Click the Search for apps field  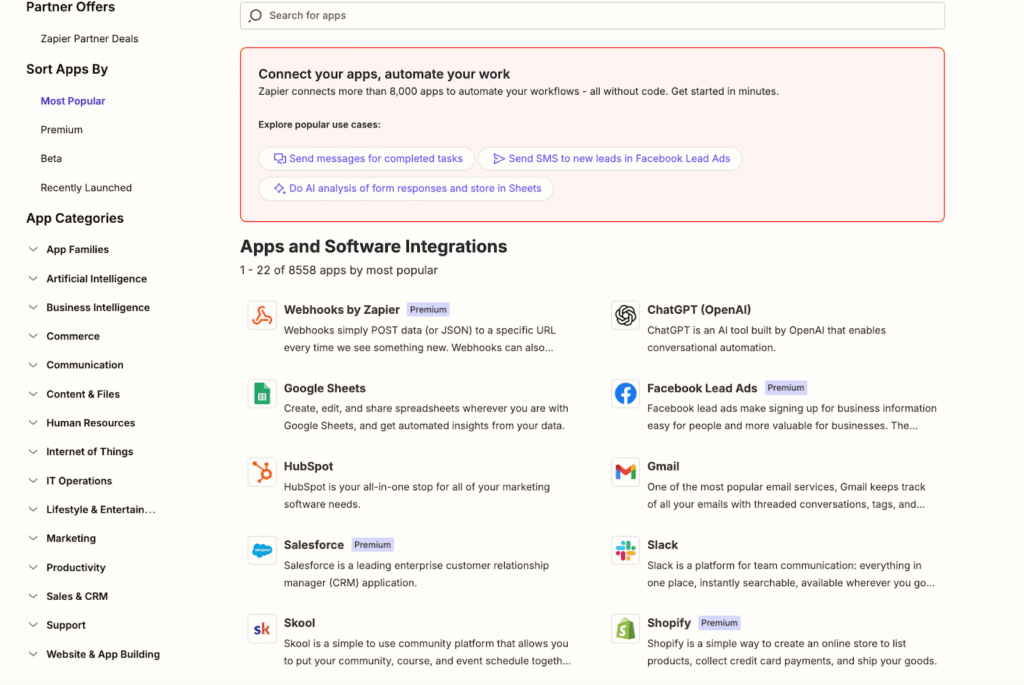click(x=592, y=16)
